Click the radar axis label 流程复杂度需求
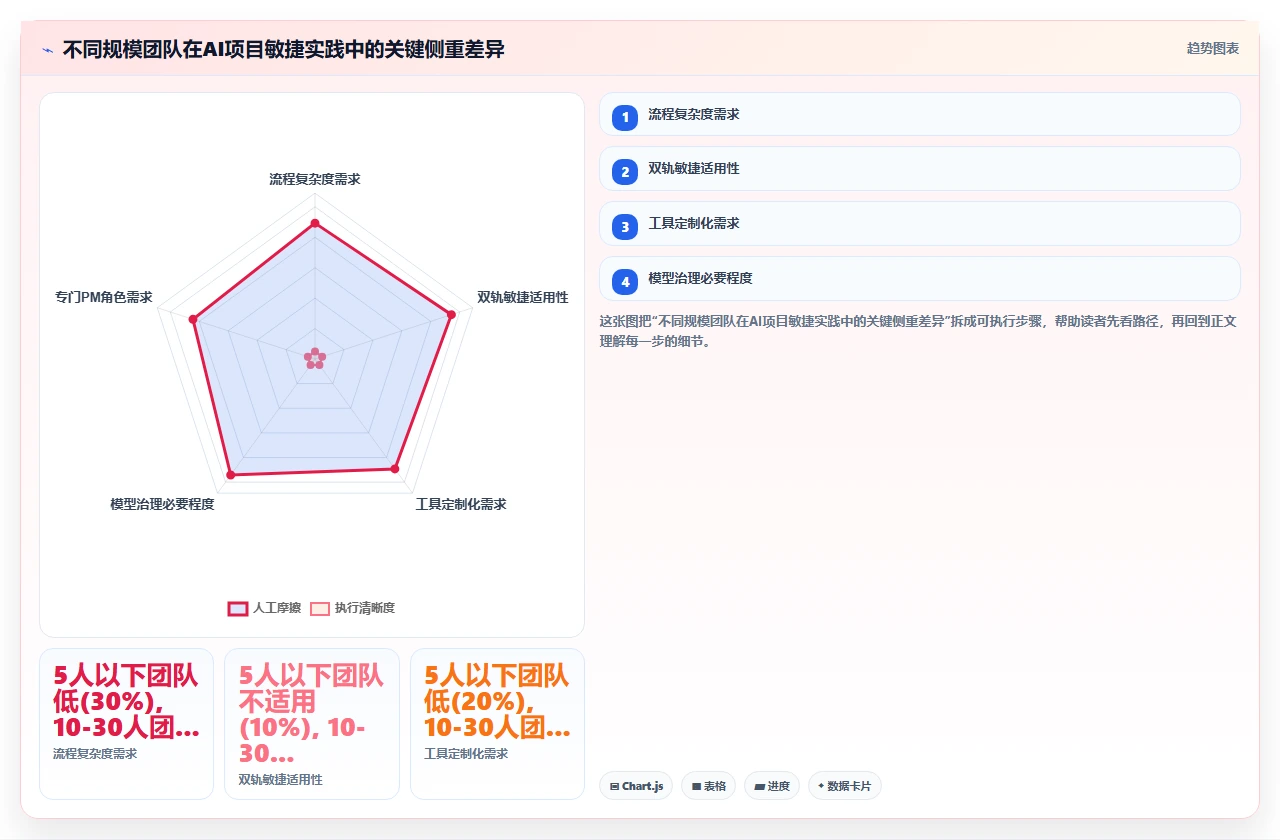1280x840 pixels. click(x=315, y=179)
